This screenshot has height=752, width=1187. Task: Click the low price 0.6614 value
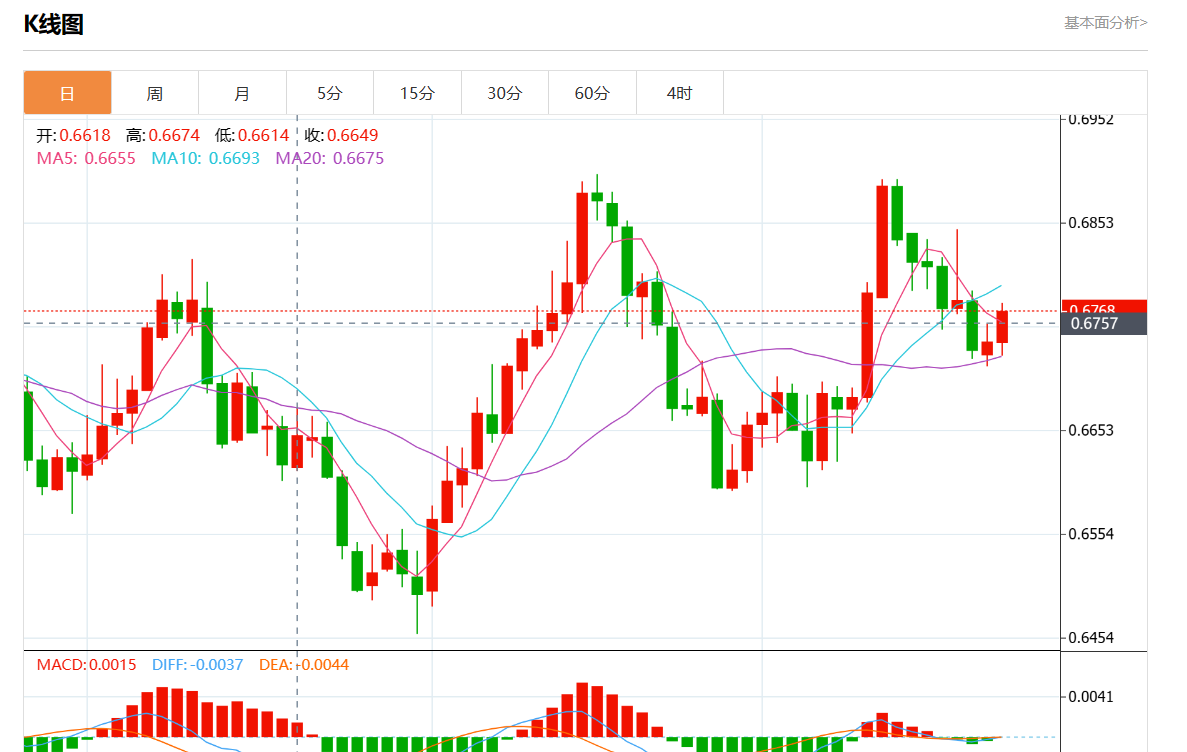click(263, 135)
